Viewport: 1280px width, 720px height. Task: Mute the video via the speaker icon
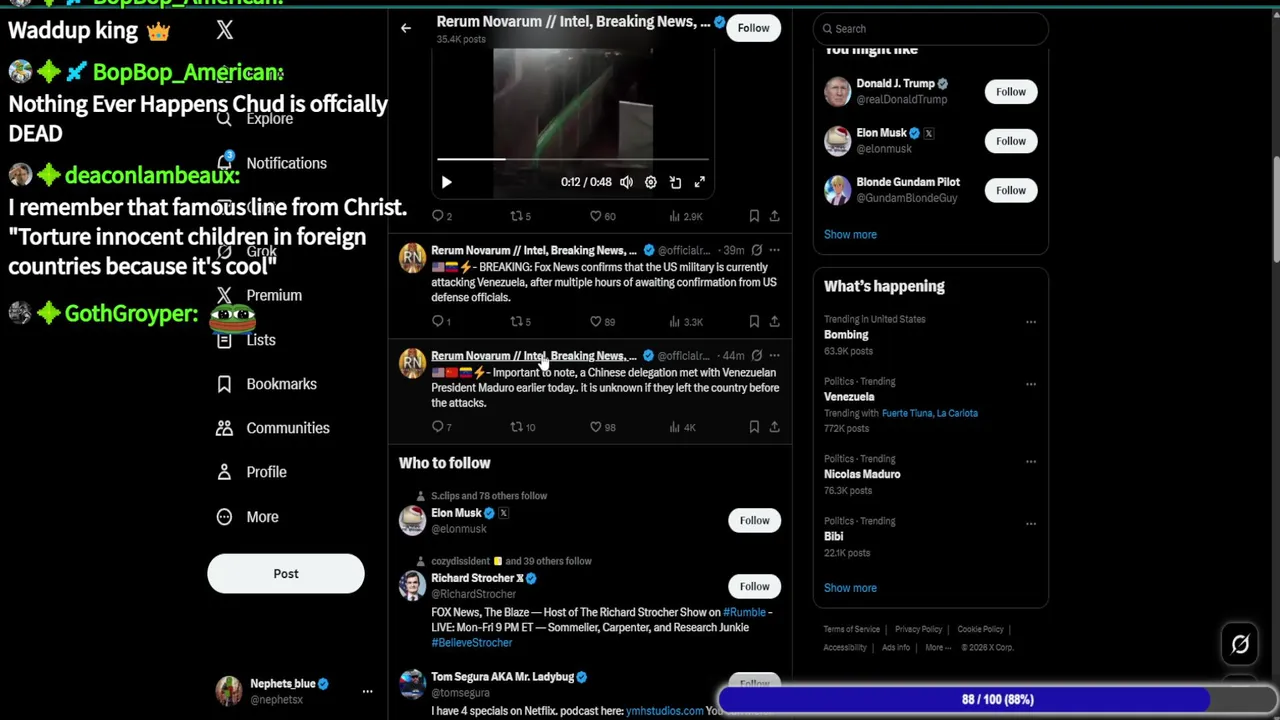tap(626, 182)
